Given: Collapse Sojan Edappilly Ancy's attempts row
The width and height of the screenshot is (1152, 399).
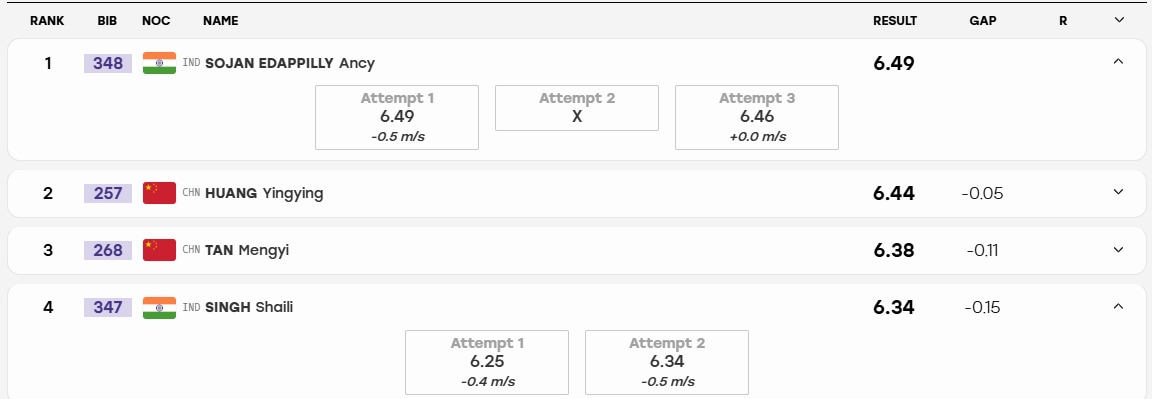Looking at the screenshot, I should (x=1118, y=62).
